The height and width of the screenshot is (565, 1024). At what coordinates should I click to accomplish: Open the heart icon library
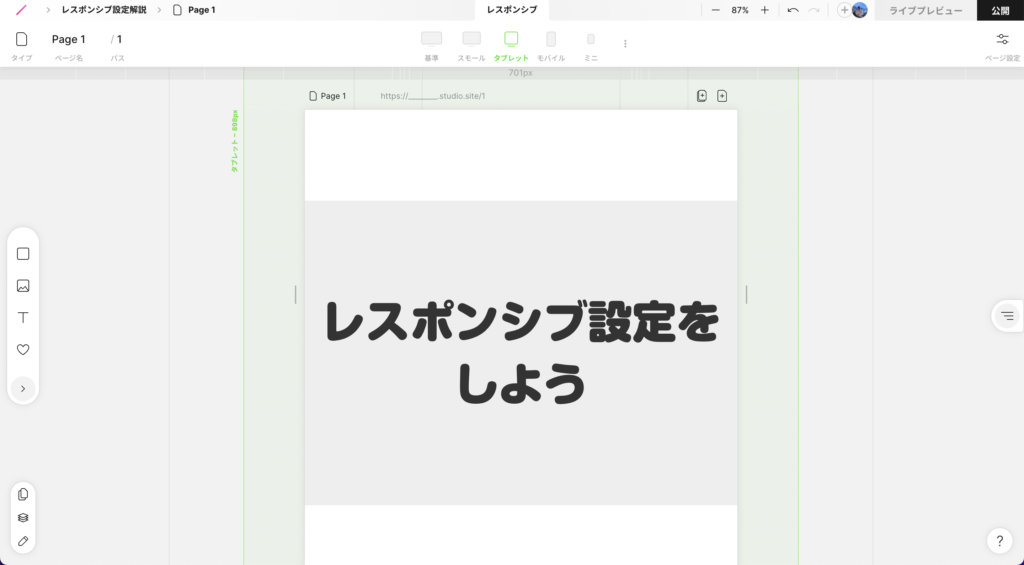coord(23,349)
